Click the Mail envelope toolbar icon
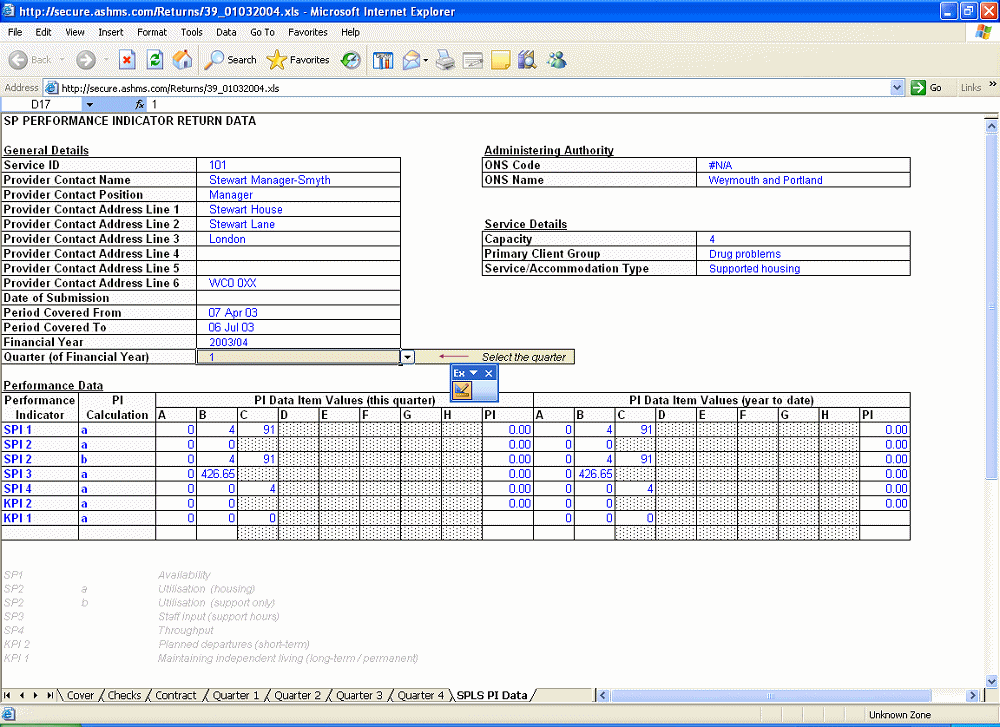Image resolution: width=1000 pixels, height=727 pixels. click(411, 60)
